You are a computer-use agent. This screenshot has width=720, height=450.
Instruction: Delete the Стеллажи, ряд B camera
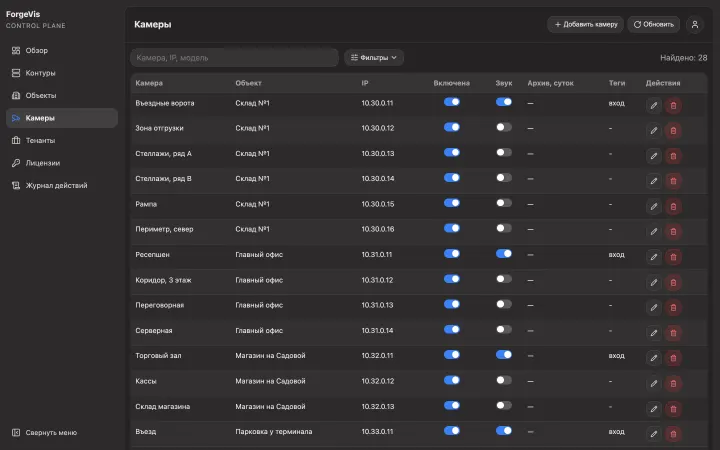(x=673, y=181)
